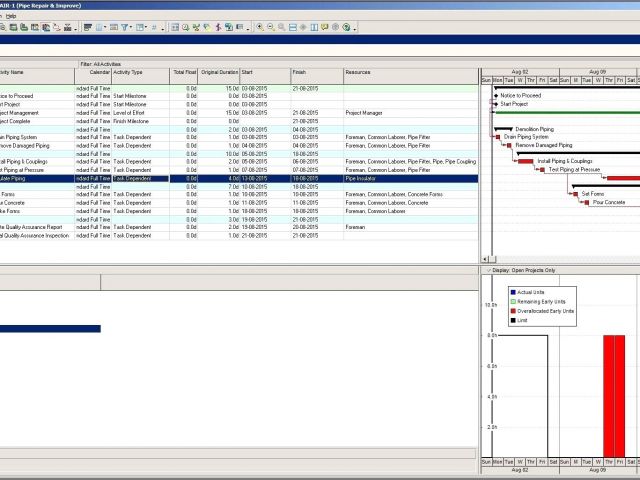The width and height of the screenshot is (640, 480).
Task: Click the Help globe icon in toolbar
Action: click(347, 28)
